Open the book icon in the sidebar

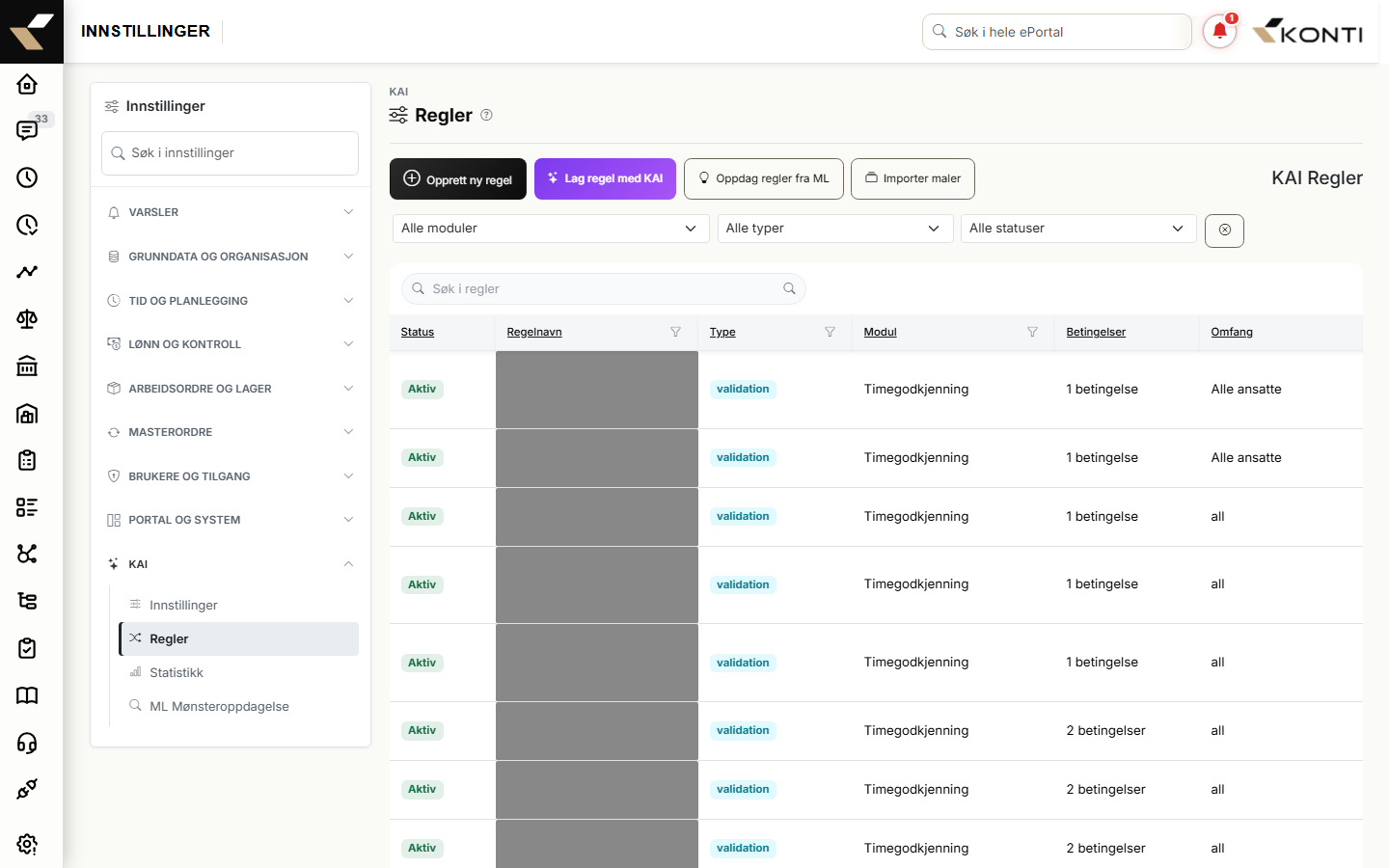27,695
